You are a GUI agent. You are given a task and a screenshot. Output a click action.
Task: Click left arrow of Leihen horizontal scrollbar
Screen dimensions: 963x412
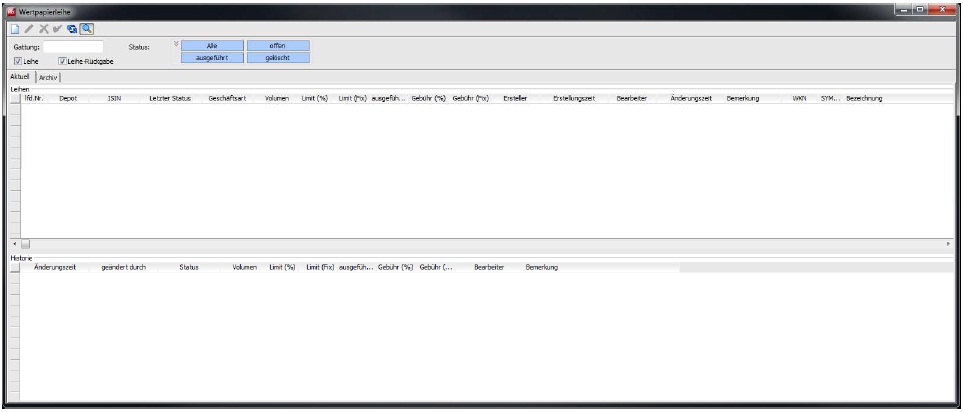(15, 244)
